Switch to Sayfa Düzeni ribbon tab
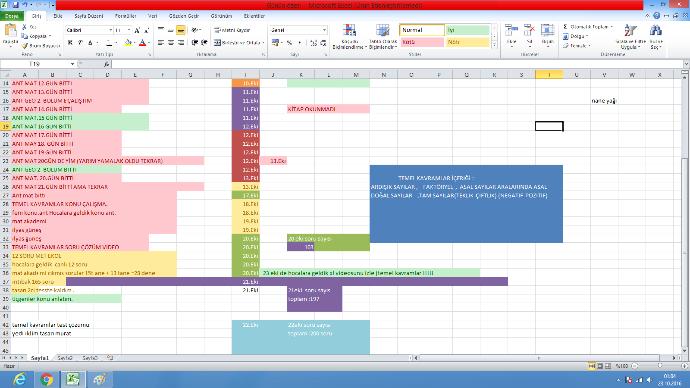The height and width of the screenshot is (388, 690). tap(88, 16)
